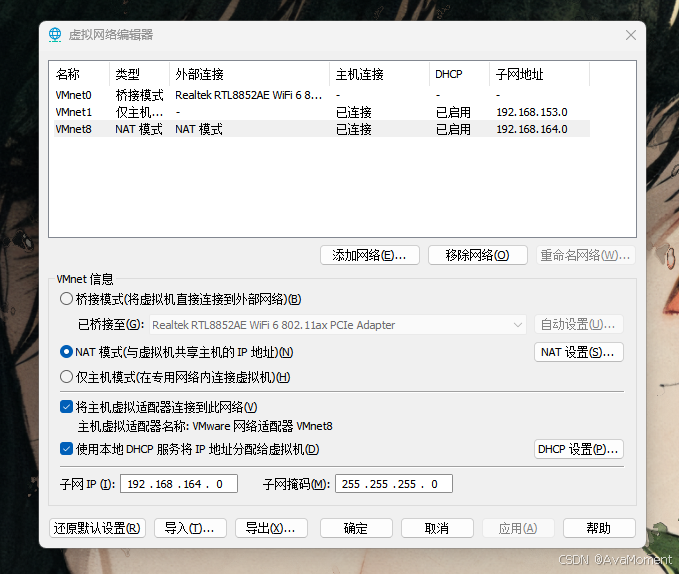Click 还原默认设置(R) button
The image size is (679, 574).
pyautogui.click(x=97, y=528)
